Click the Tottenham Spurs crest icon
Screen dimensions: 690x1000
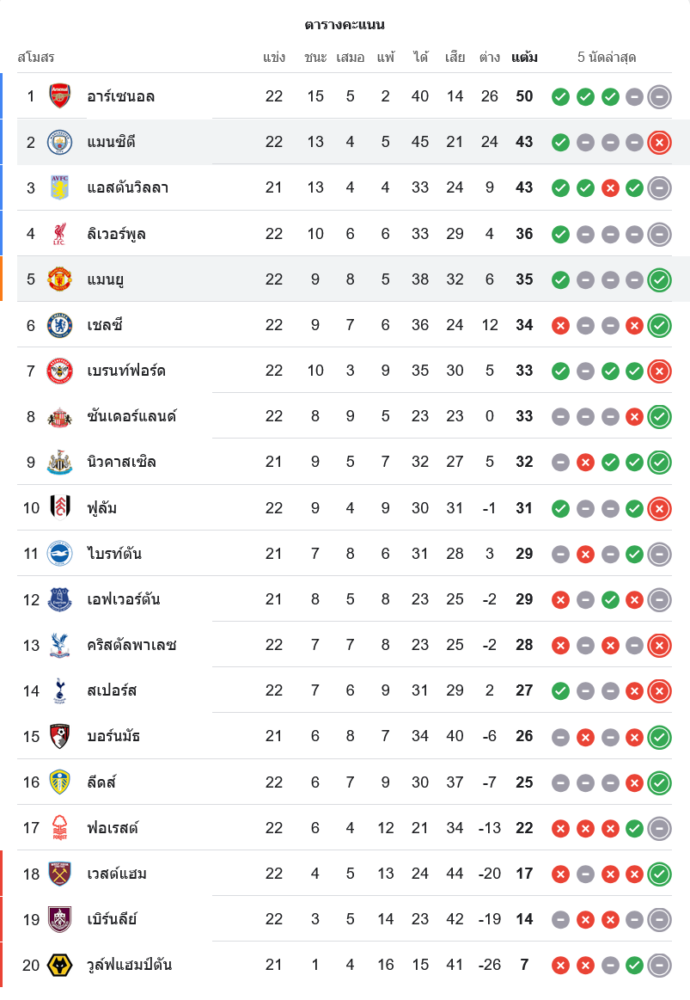pyautogui.click(x=60, y=690)
